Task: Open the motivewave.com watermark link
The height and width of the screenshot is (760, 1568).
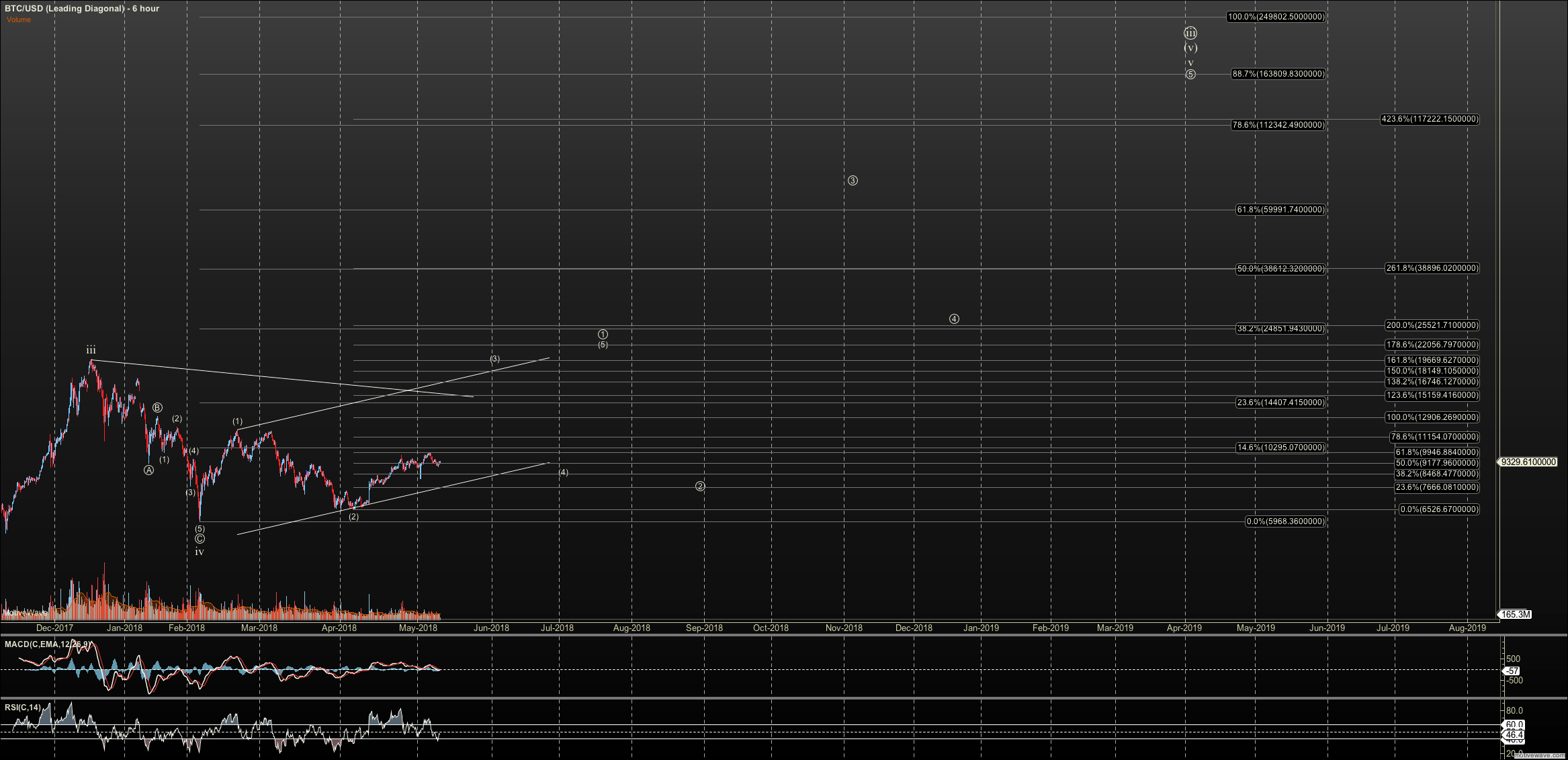Action: click(1540, 755)
